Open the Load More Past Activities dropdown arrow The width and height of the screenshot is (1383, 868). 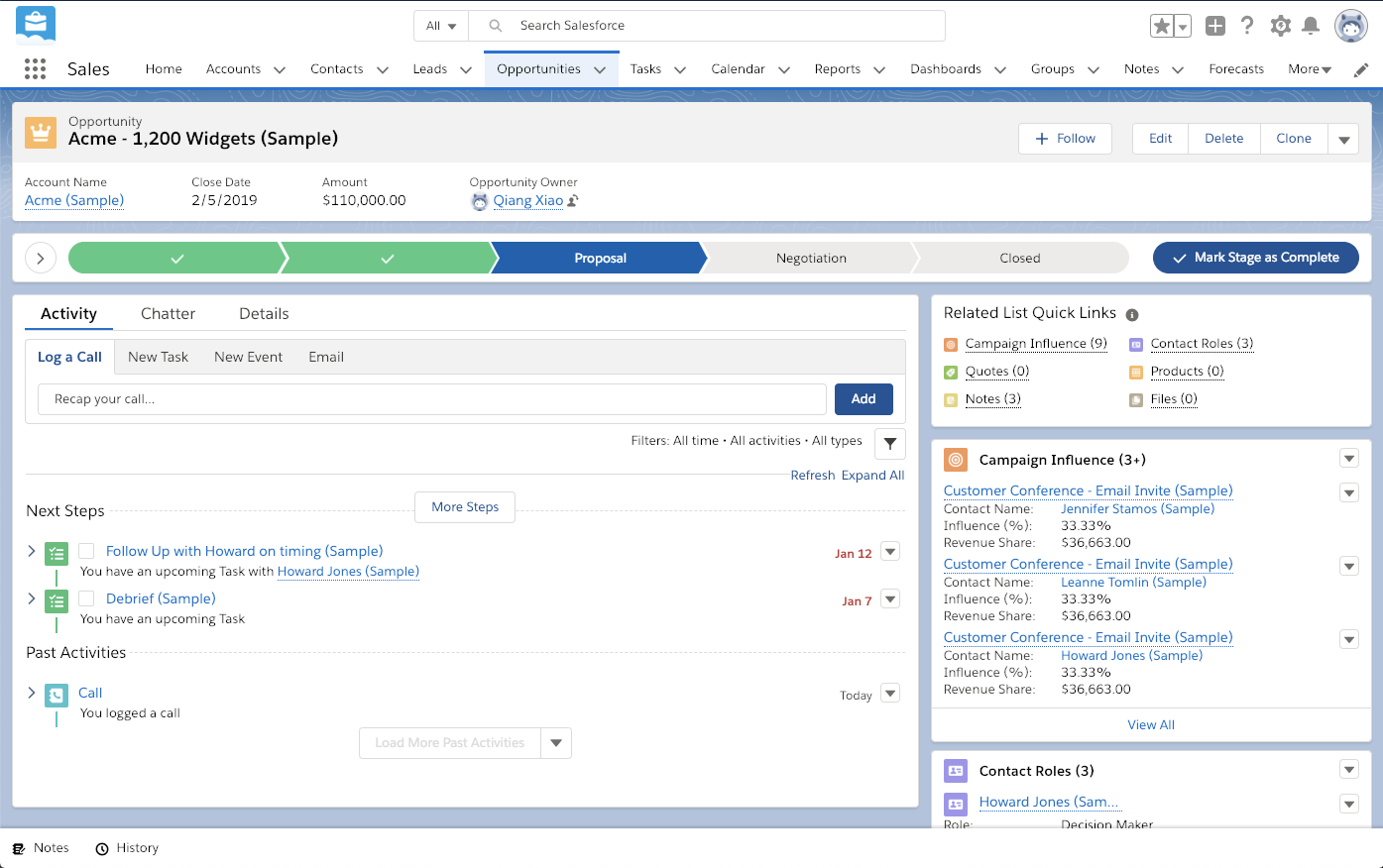pos(556,743)
